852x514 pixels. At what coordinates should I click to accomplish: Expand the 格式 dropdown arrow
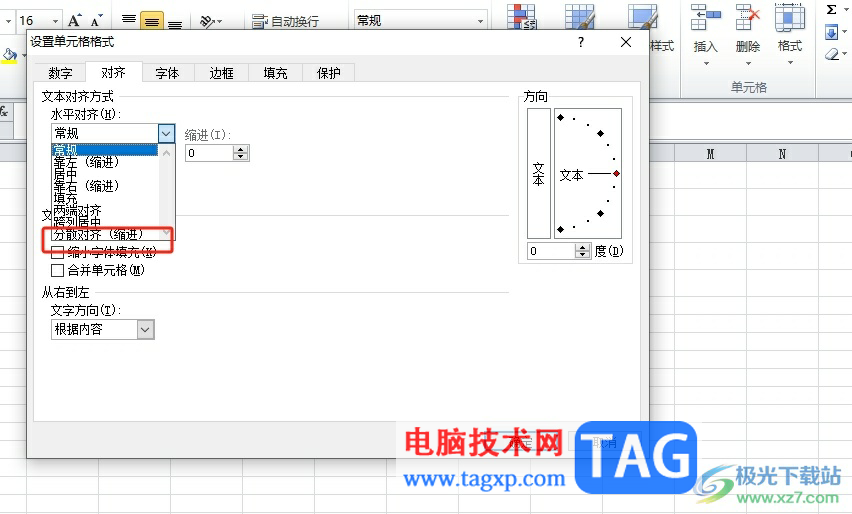pos(790,63)
